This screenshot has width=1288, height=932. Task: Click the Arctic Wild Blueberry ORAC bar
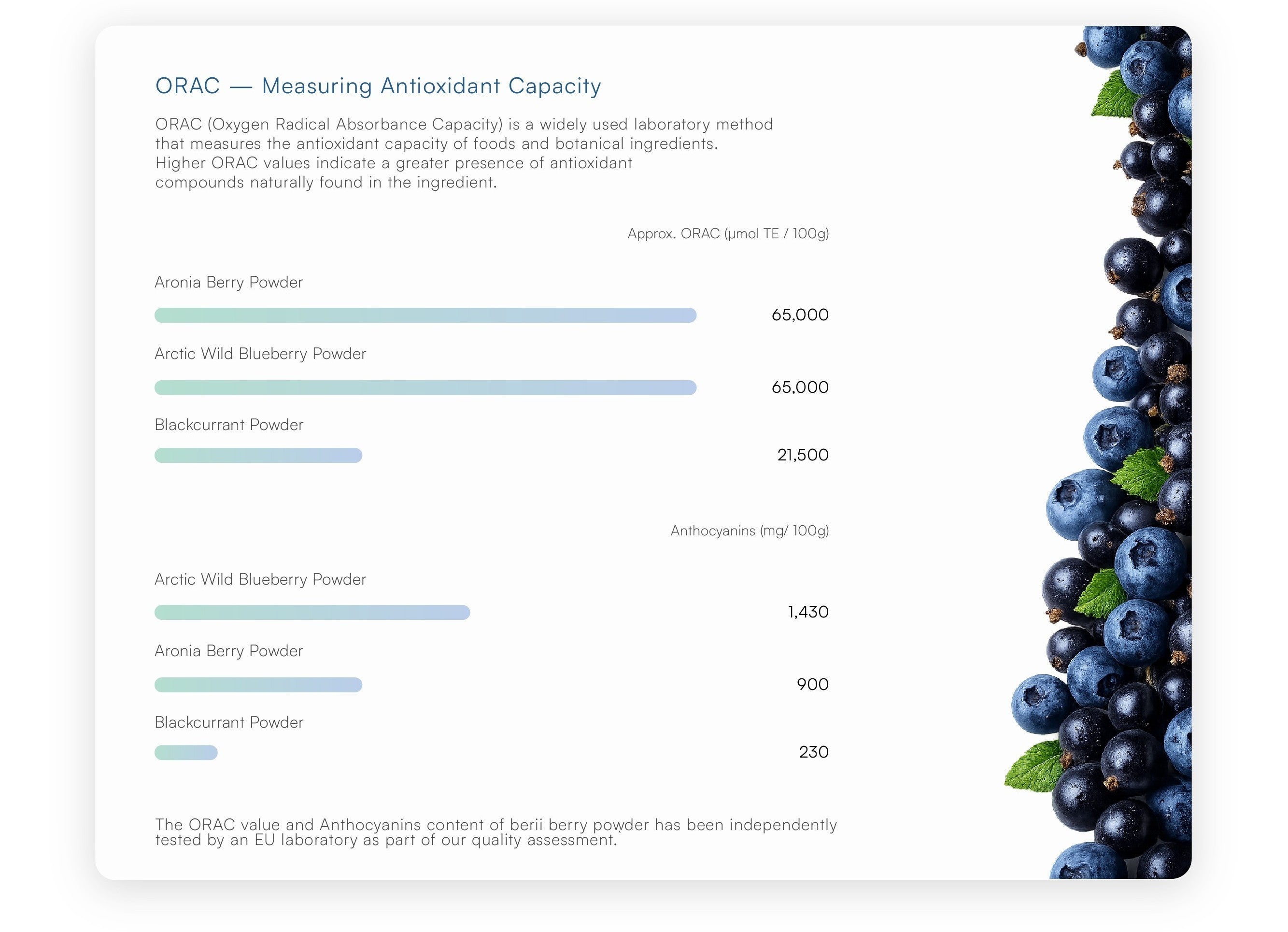(425, 387)
